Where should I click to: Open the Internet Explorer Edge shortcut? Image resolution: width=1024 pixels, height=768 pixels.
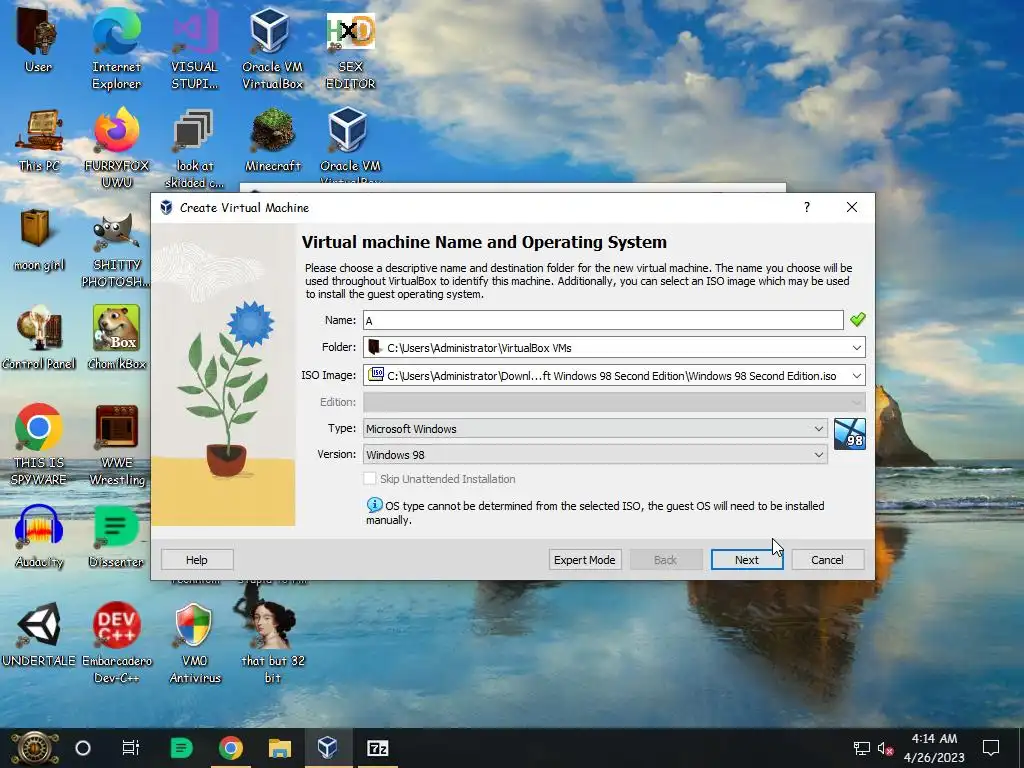pos(116,47)
